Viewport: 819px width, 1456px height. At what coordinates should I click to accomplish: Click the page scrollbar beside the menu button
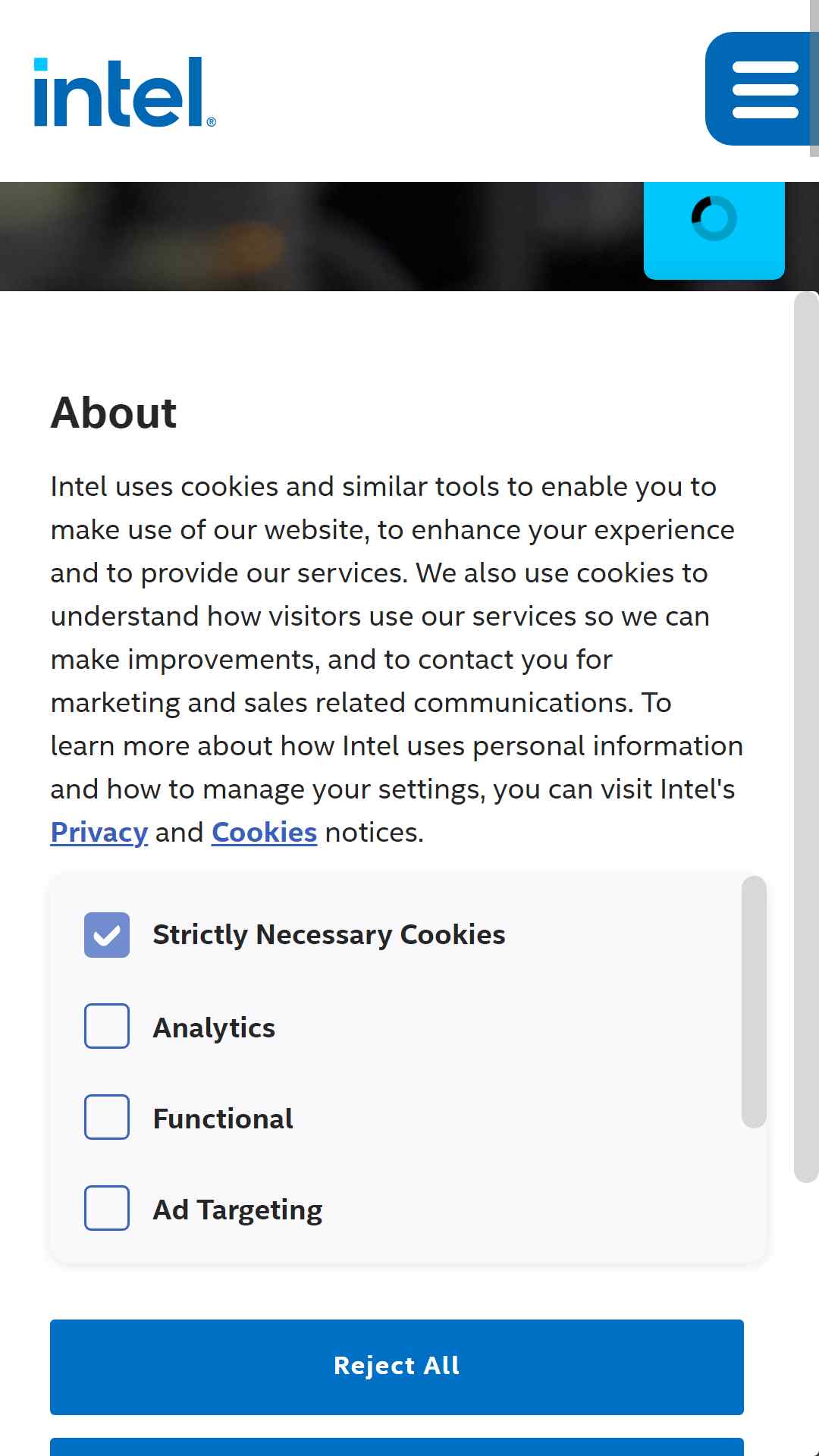[814, 78]
